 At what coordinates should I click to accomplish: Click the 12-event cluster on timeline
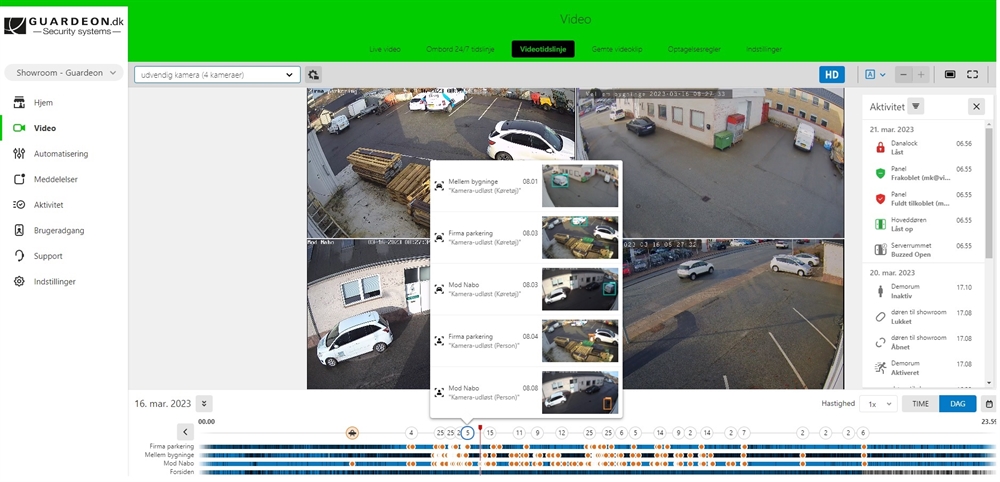(x=561, y=433)
